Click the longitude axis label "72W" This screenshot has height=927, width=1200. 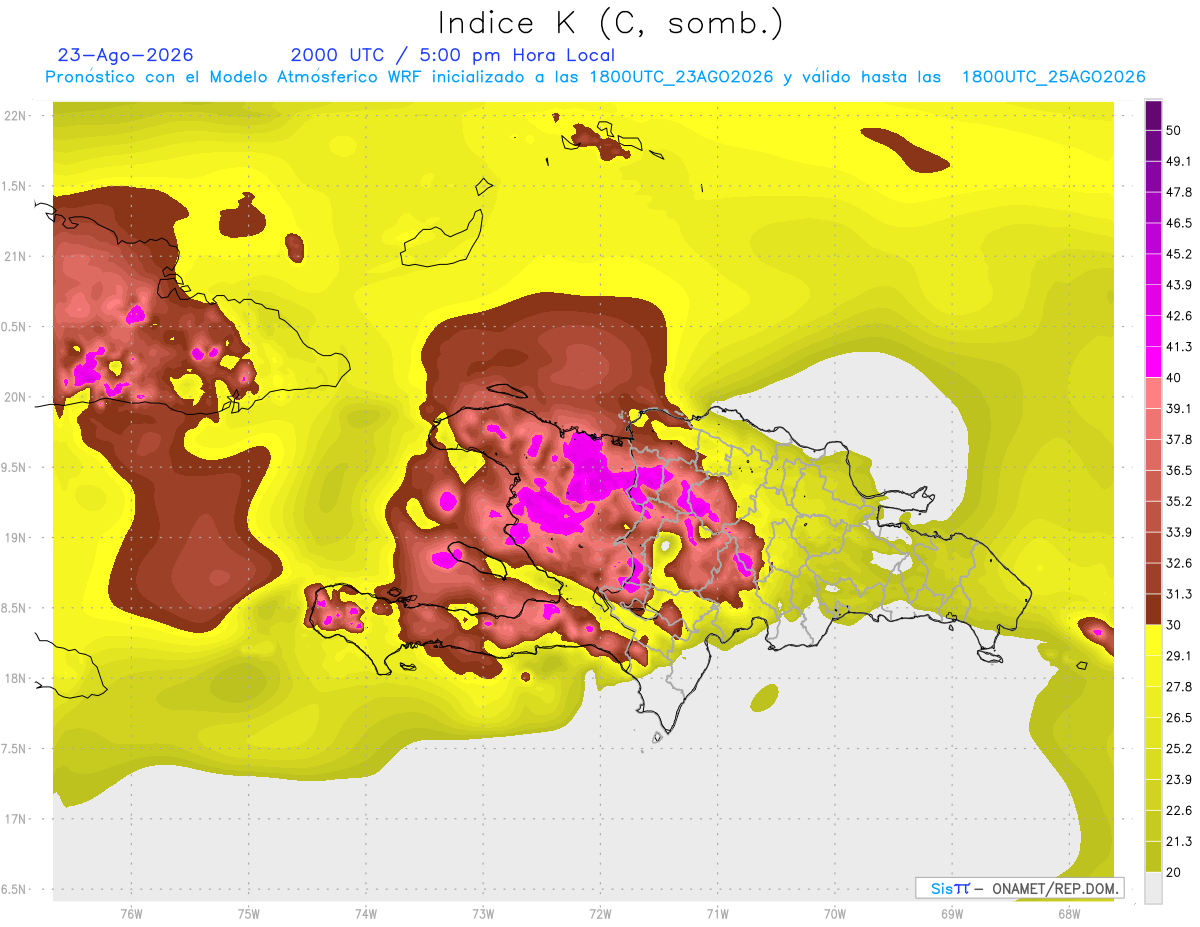[x=600, y=914]
